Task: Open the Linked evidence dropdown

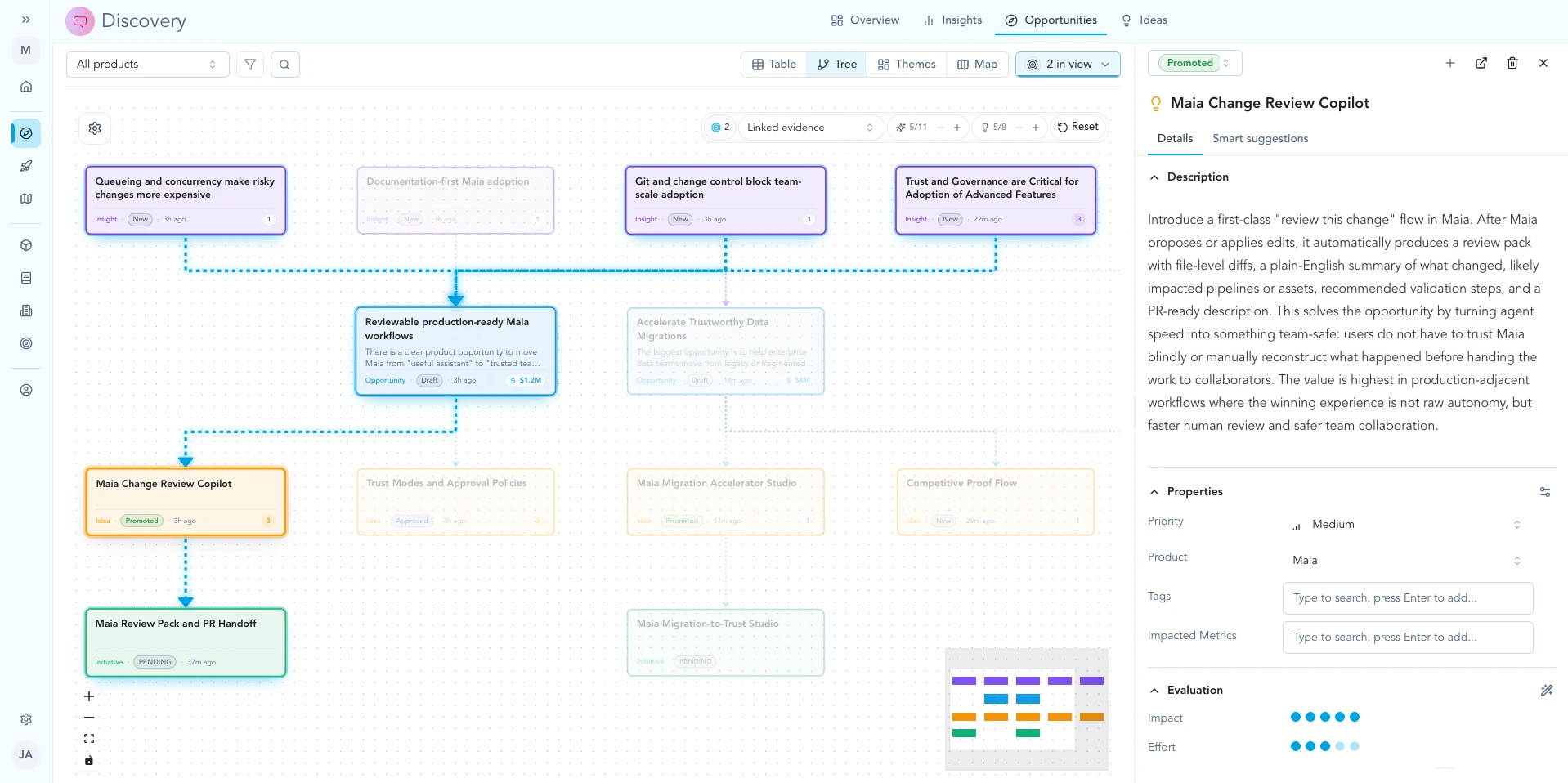Action: pos(809,128)
